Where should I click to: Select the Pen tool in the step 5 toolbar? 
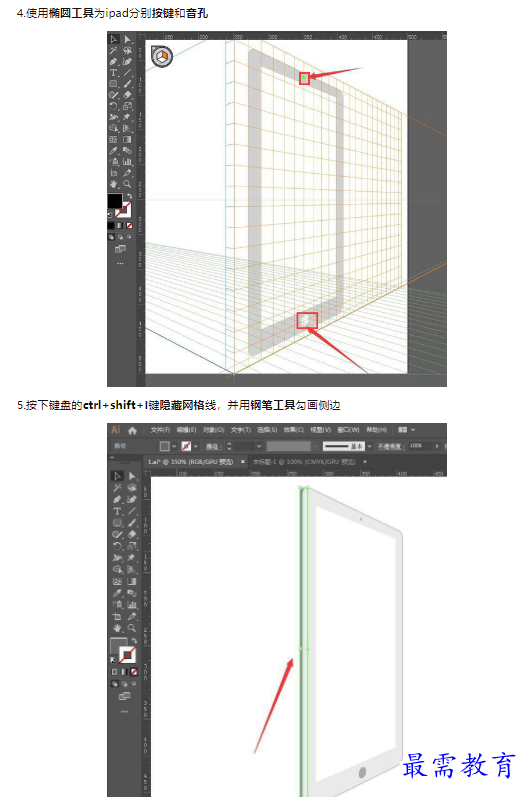click(117, 499)
